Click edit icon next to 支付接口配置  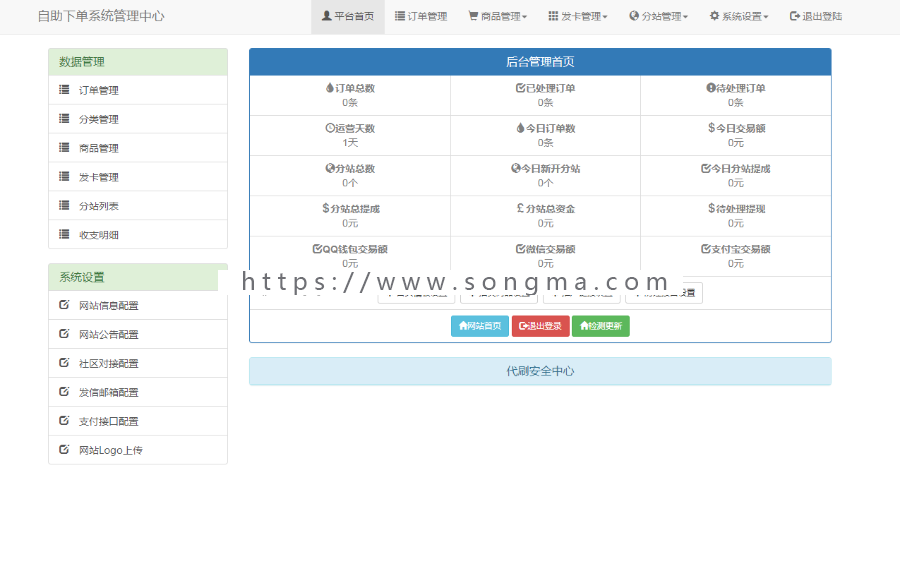64,421
